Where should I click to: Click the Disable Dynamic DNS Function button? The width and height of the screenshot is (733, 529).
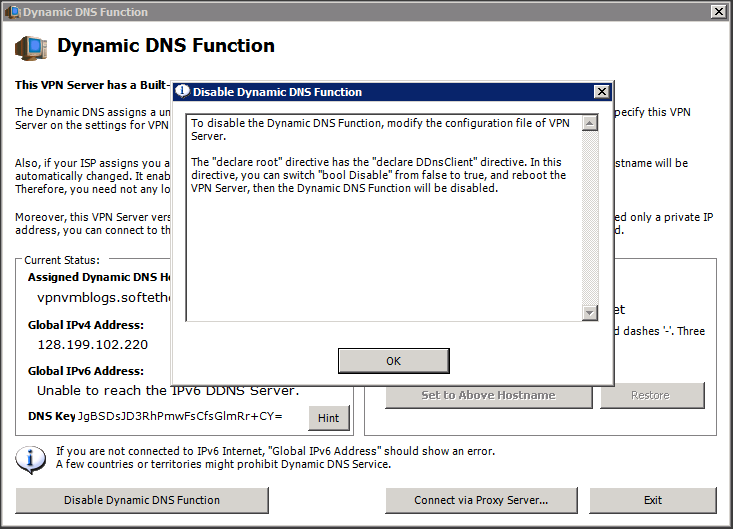tap(142, 500)
